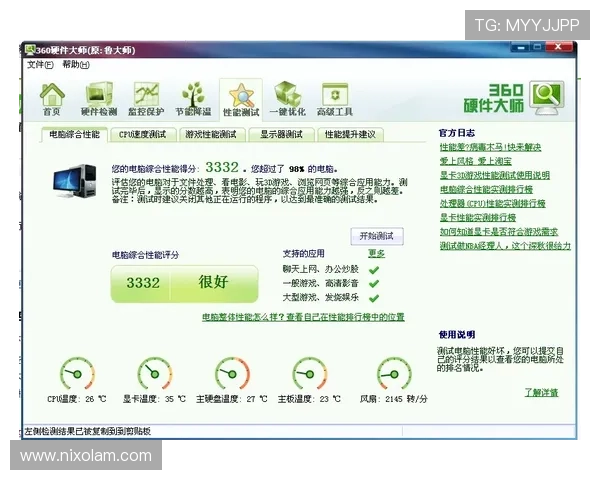Viewport: 600px width, 480px height.
Task: Open link 电脑整体性能怎么样?查看自己在性能排行榜中的位置
Action: coord(303,317)
